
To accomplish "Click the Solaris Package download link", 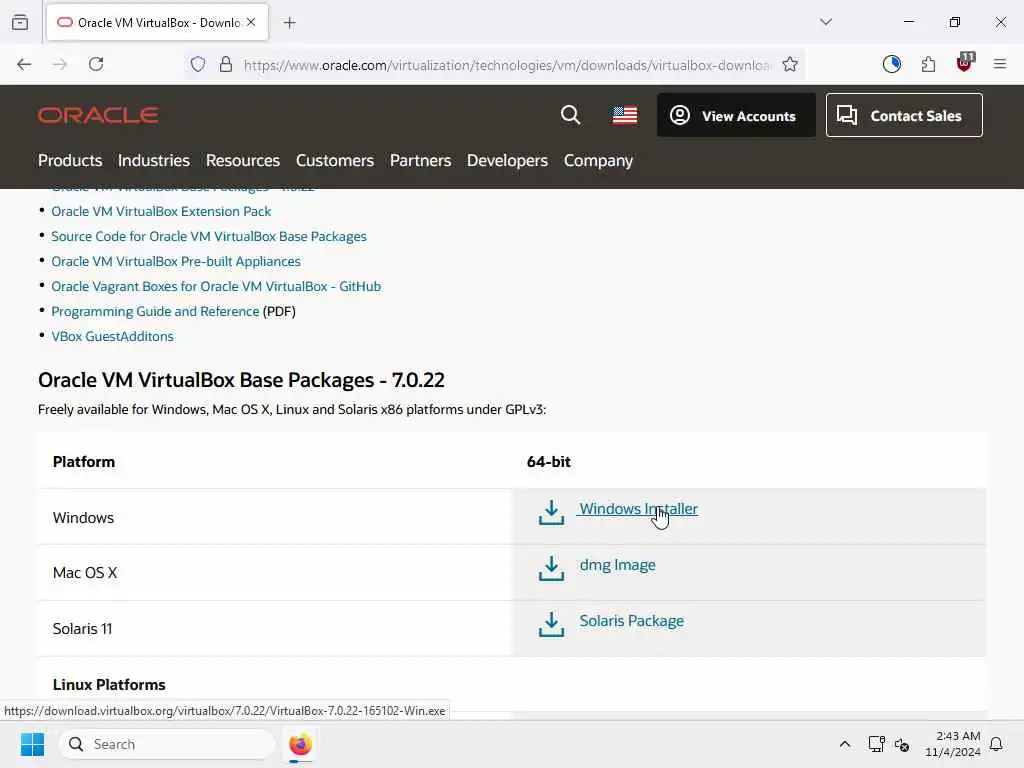I will click(631, 621).
